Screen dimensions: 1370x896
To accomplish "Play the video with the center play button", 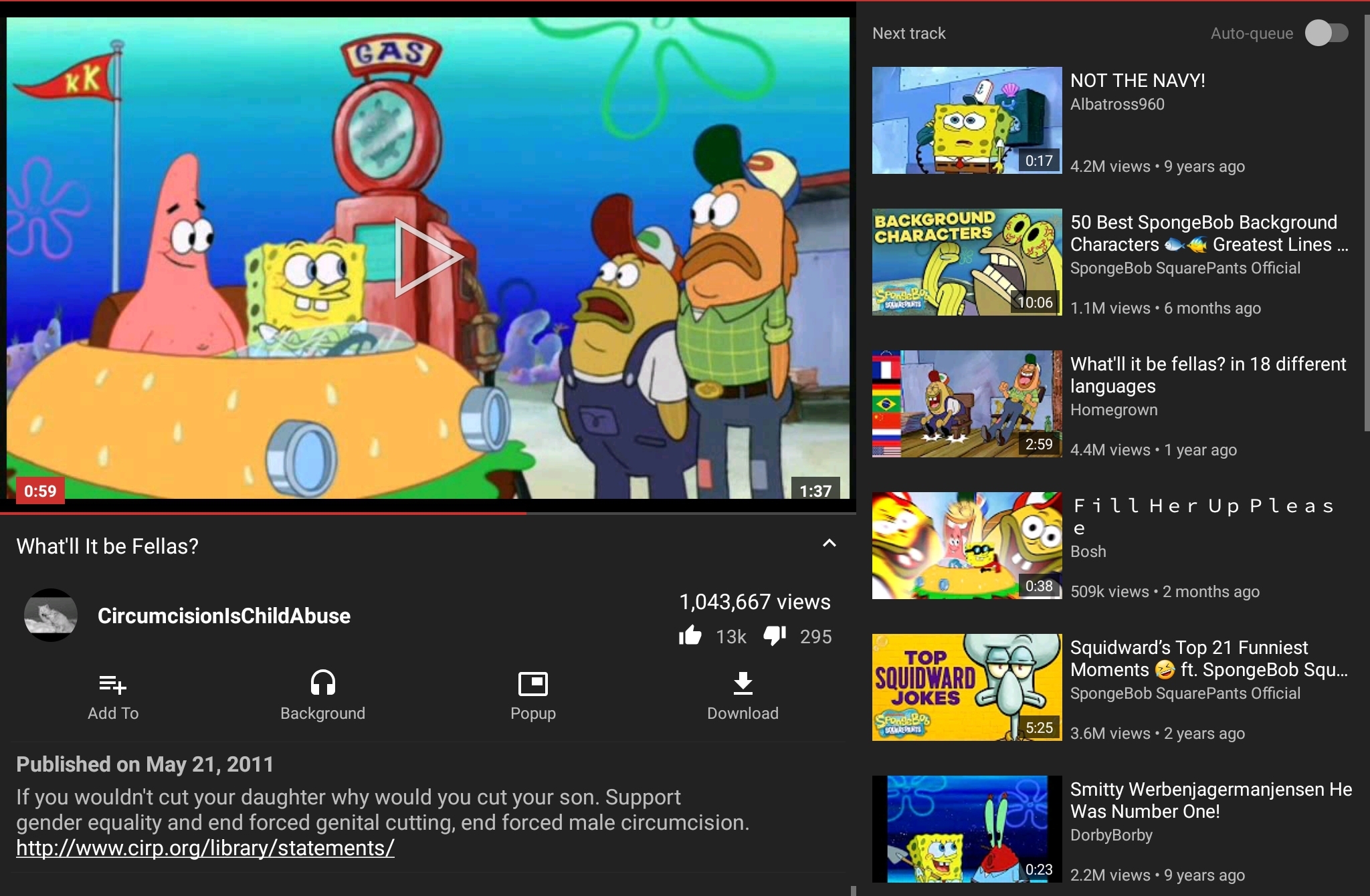I will click(428, 257).
